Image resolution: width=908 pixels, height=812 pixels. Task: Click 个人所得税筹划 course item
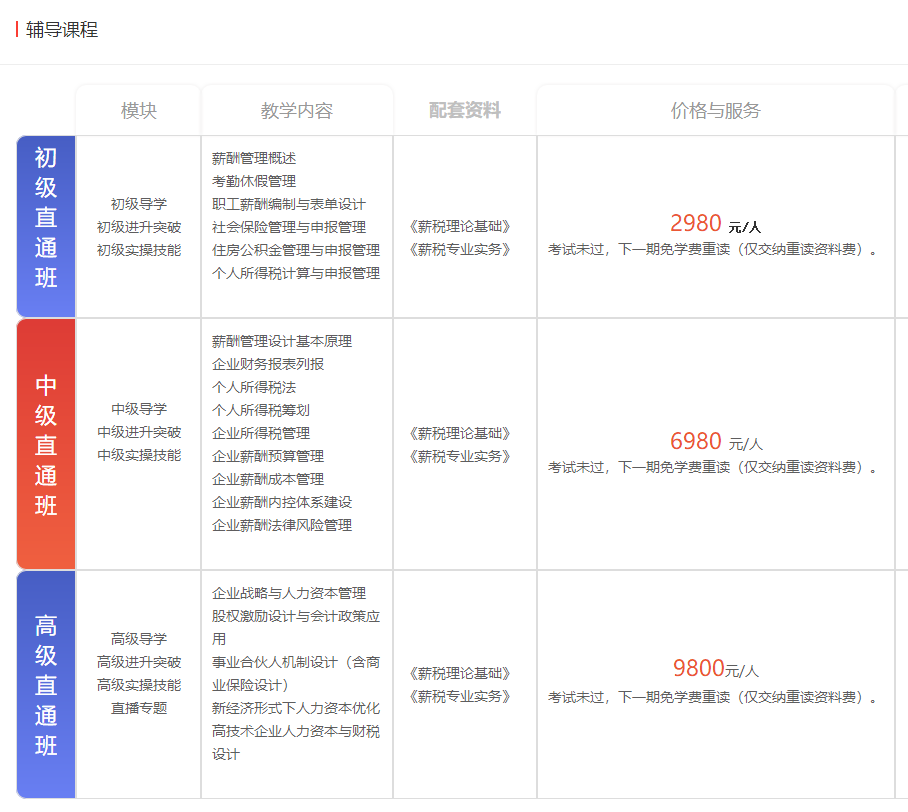coord(261,410)
